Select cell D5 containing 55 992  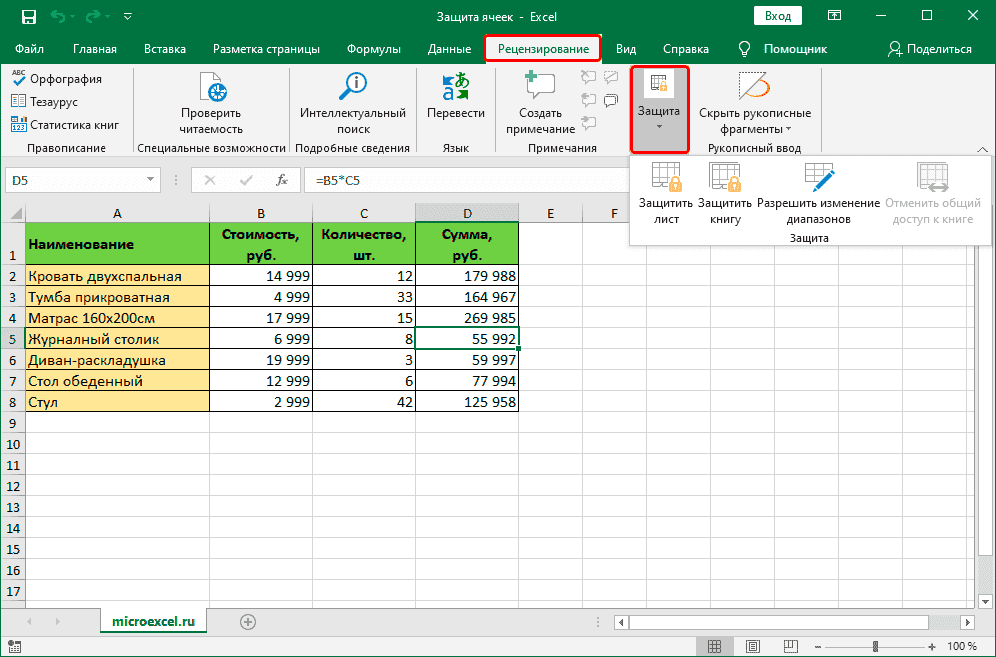[x=467, y=339]
